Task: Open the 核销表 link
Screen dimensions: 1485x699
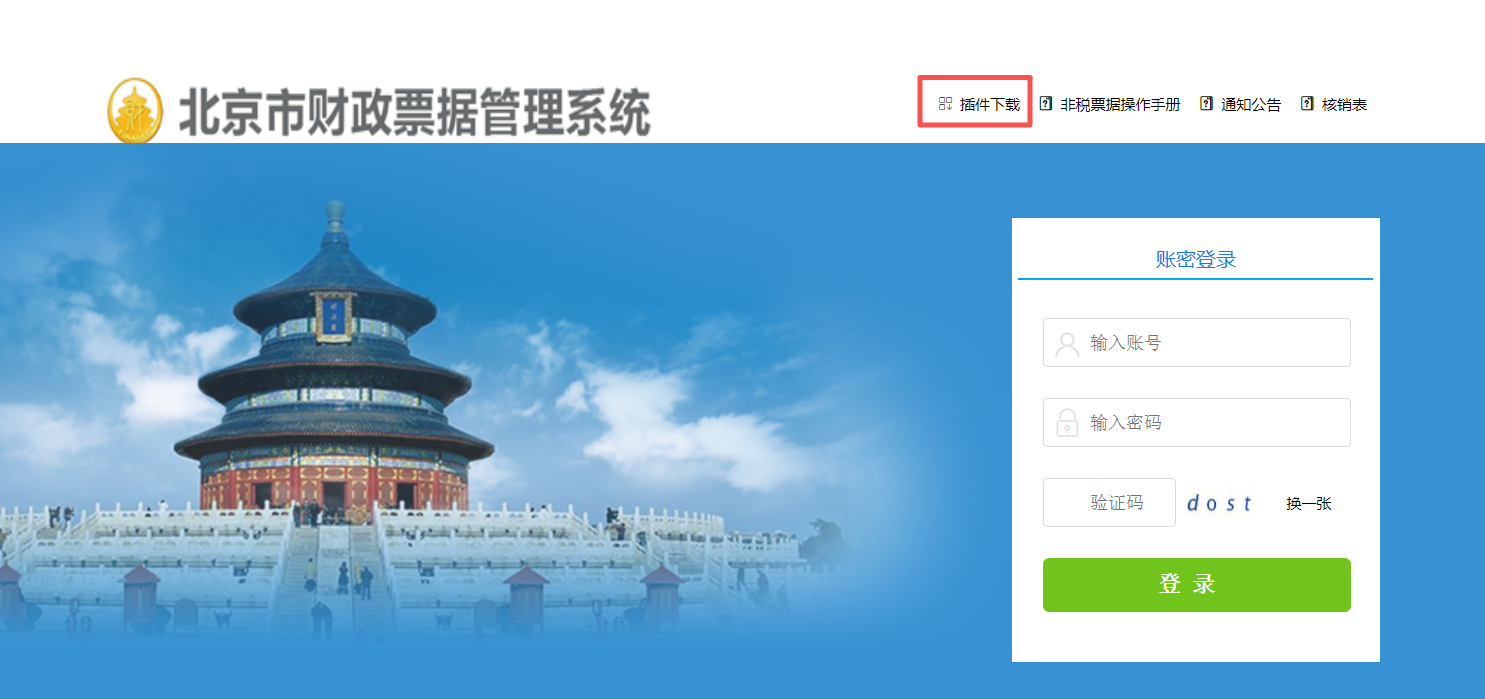Action: [x=1344, y=104]
